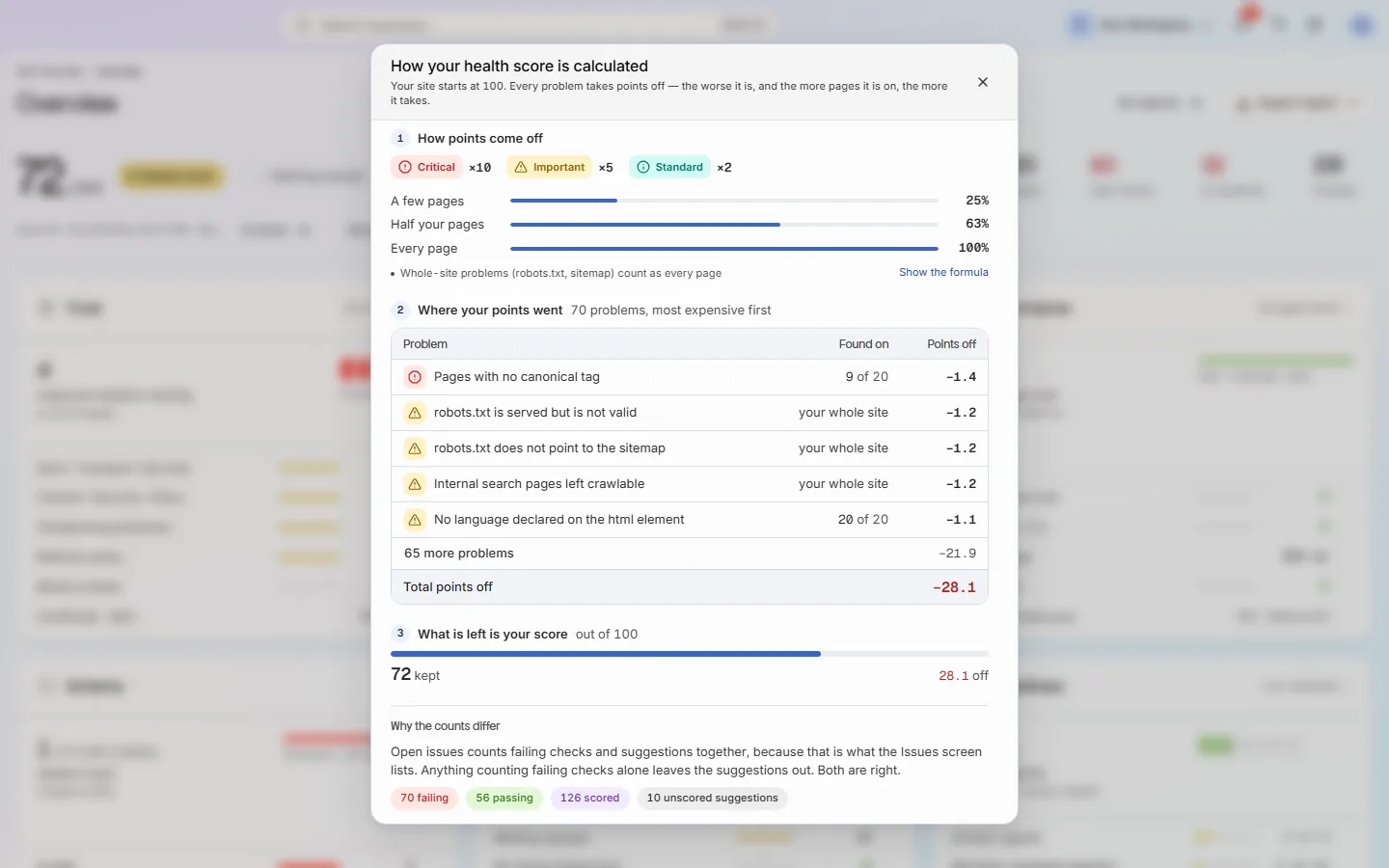Screen dimensions: 1389x868
Task: Click the score bar above '72 kept'
Action: coord(690,654)
